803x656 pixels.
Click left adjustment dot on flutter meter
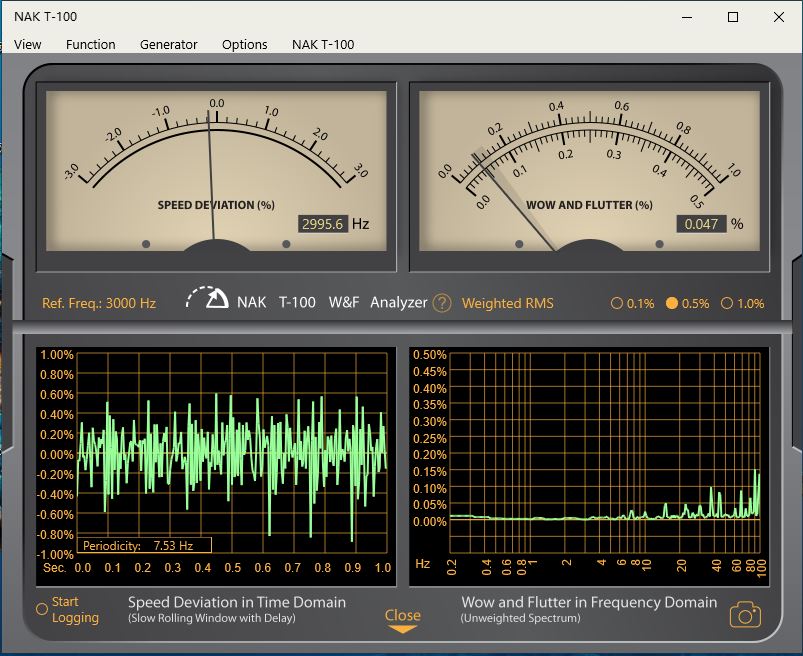(x=519, y=244)
